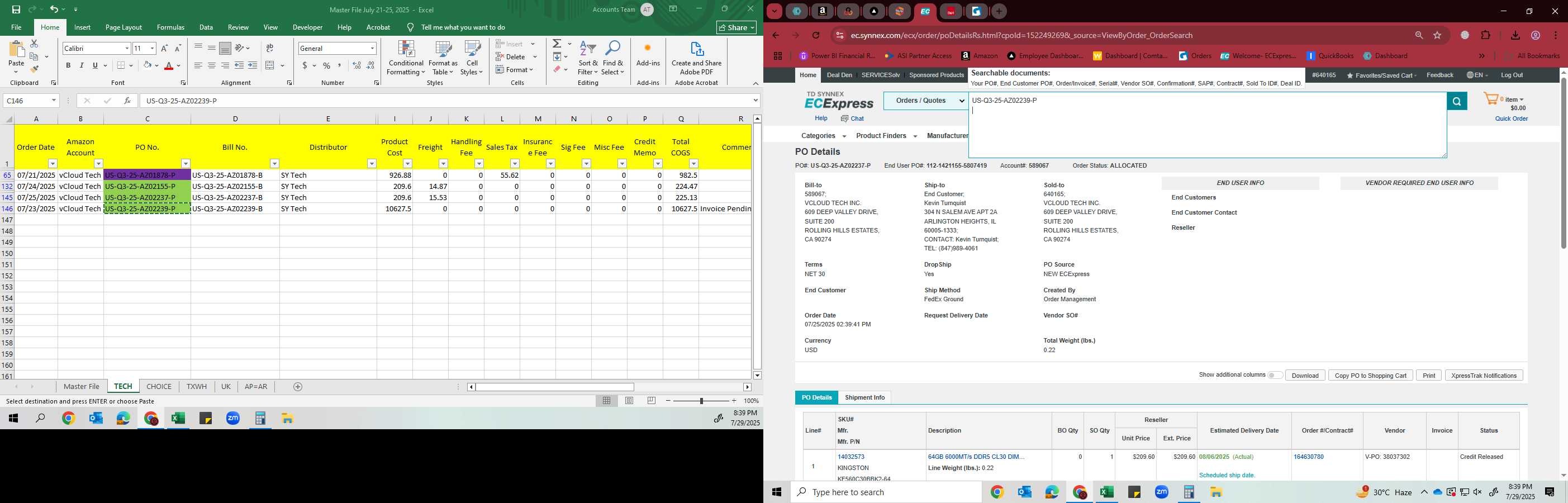Image resolution: width=1568 pixels, height=503 pixels.
Task: Click the ECExpress search magnifier button
Action: click(1457, 101)
